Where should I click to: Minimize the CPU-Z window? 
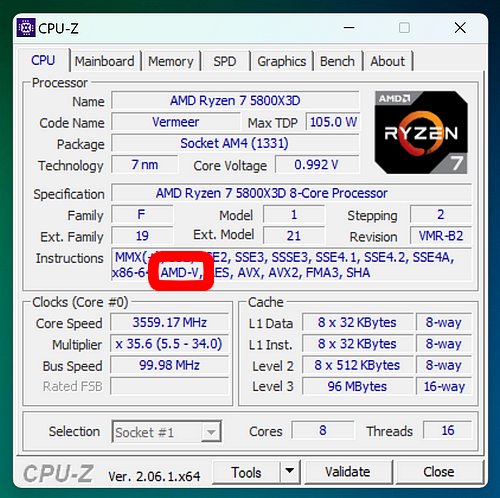tap(349, 28)
